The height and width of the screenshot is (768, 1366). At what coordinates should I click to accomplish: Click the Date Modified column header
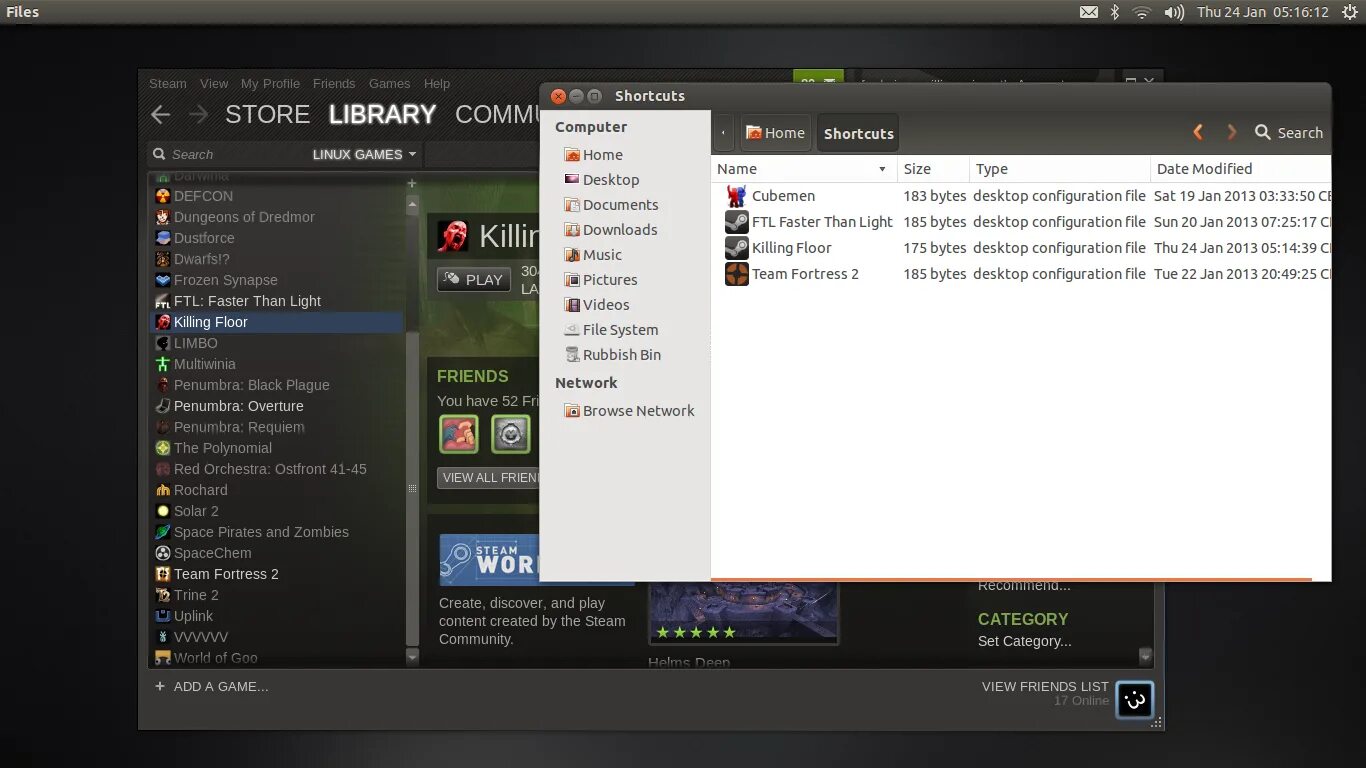(x=1240, y=169)
